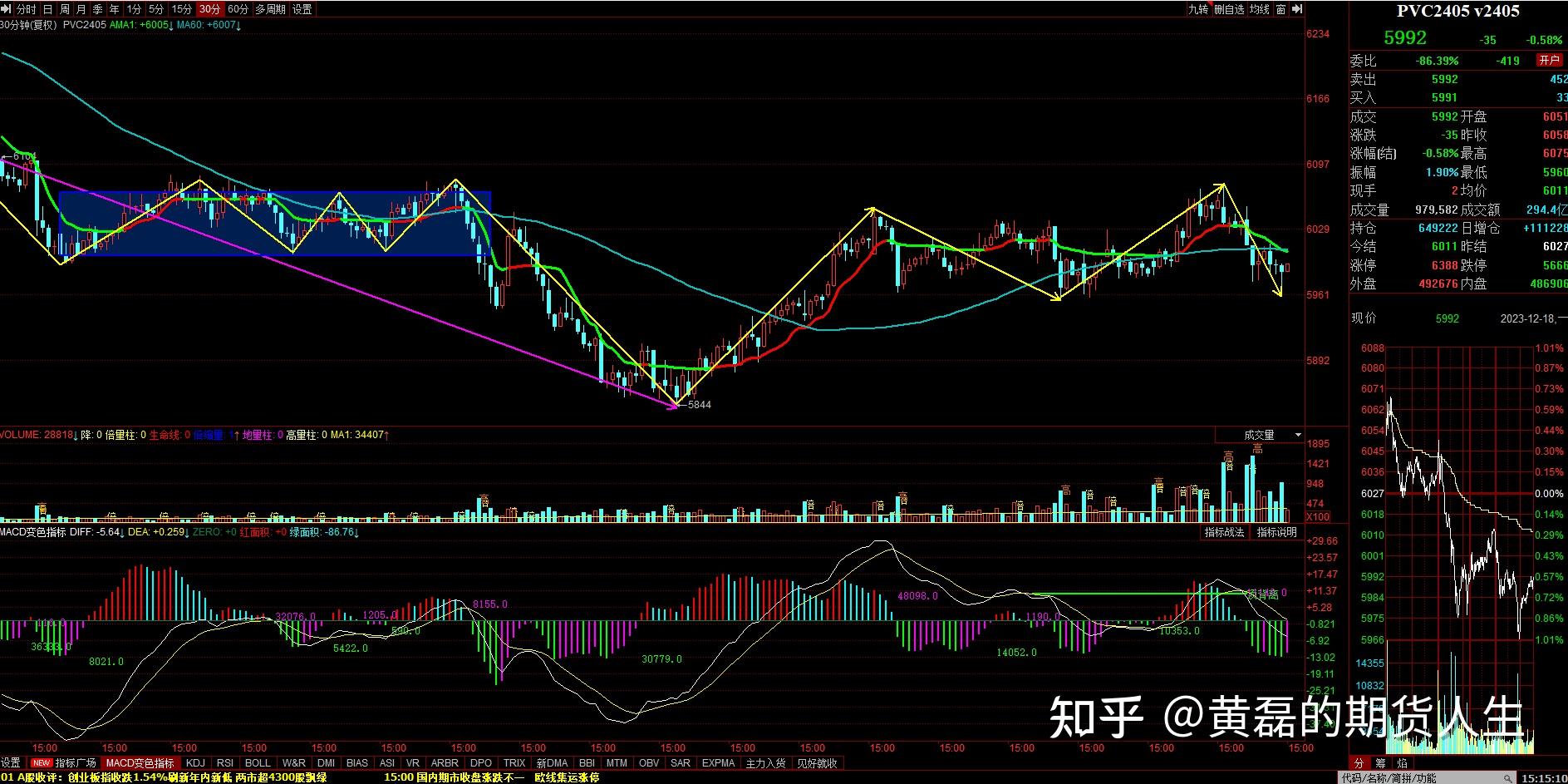Select the MACD变色指标 tab

coord(140,762)
